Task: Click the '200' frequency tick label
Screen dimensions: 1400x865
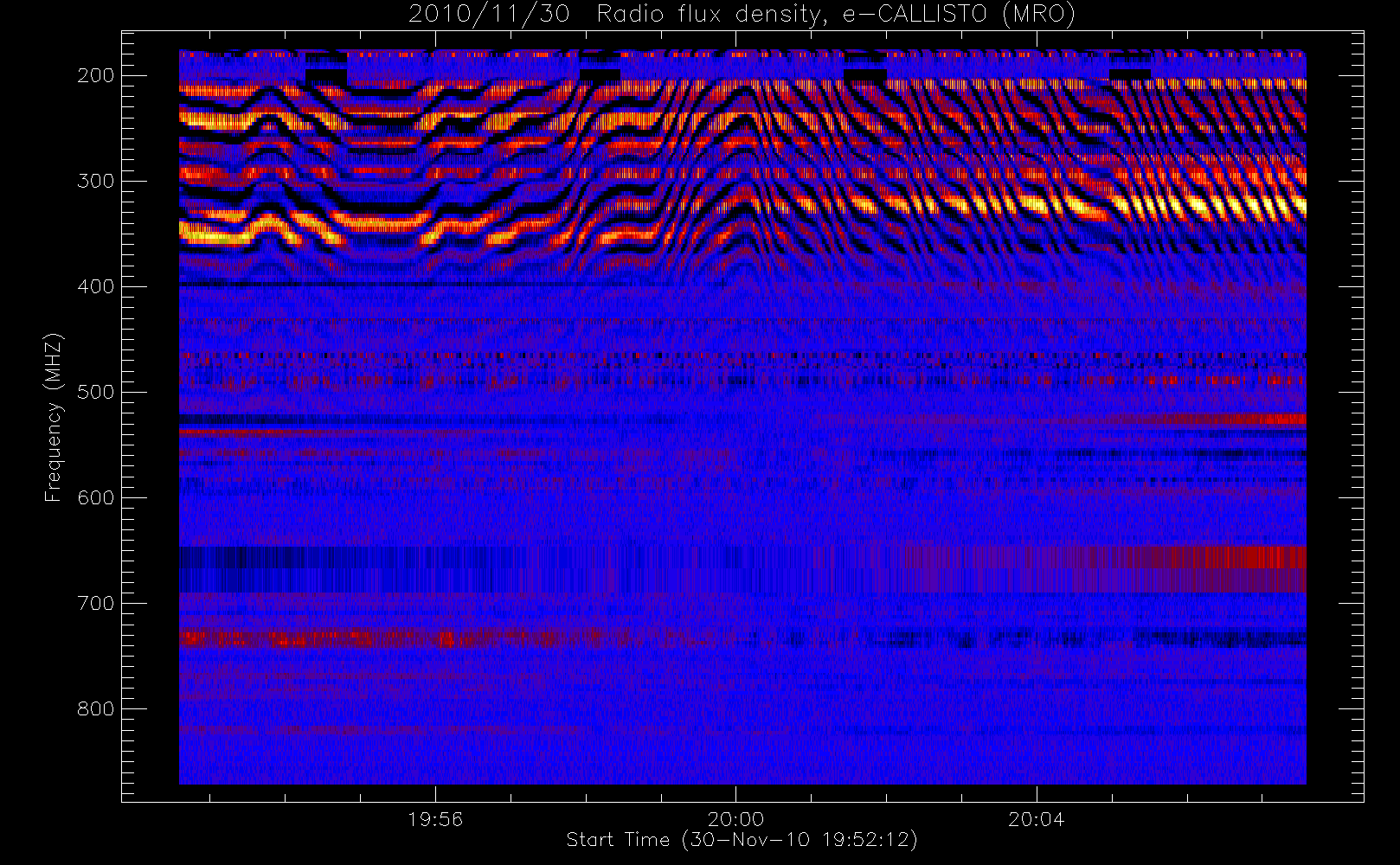Action: coord(95,75)
